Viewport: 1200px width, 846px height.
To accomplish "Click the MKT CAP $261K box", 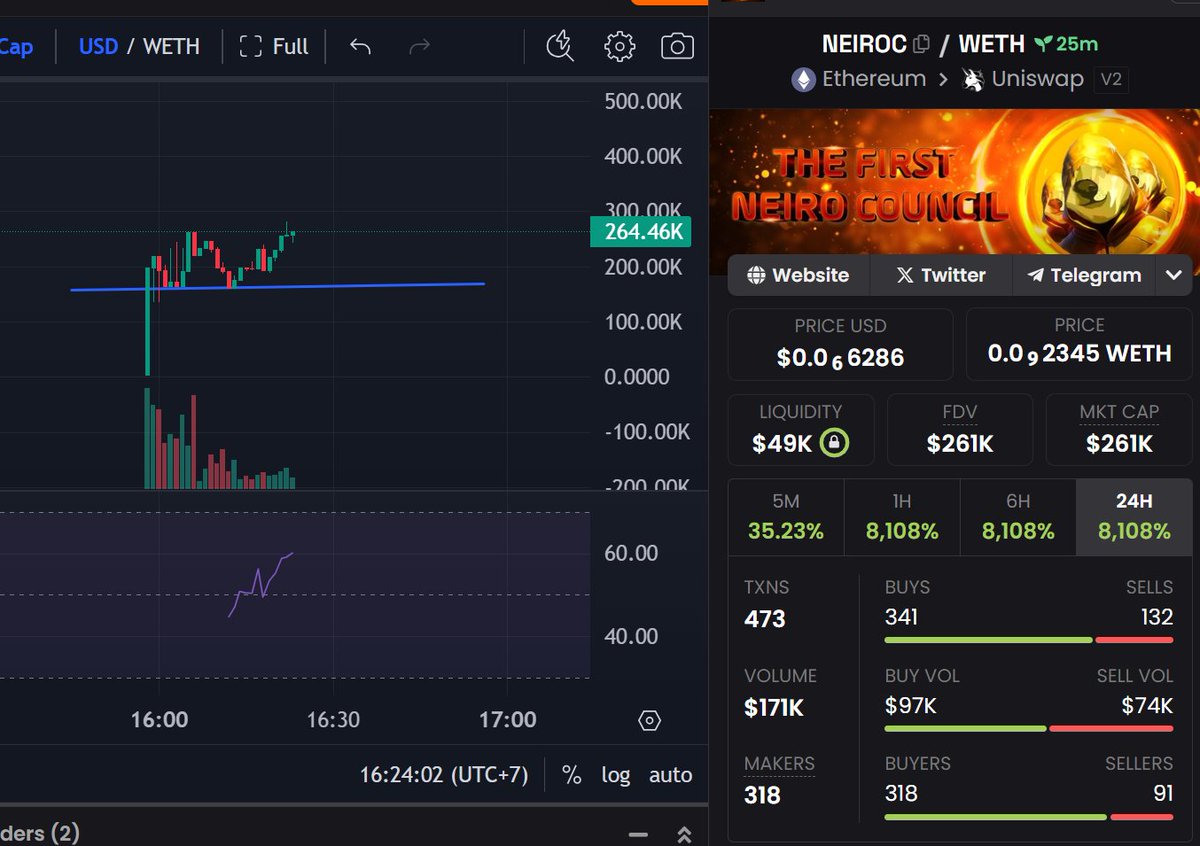I will click(x=1119, y=430).
